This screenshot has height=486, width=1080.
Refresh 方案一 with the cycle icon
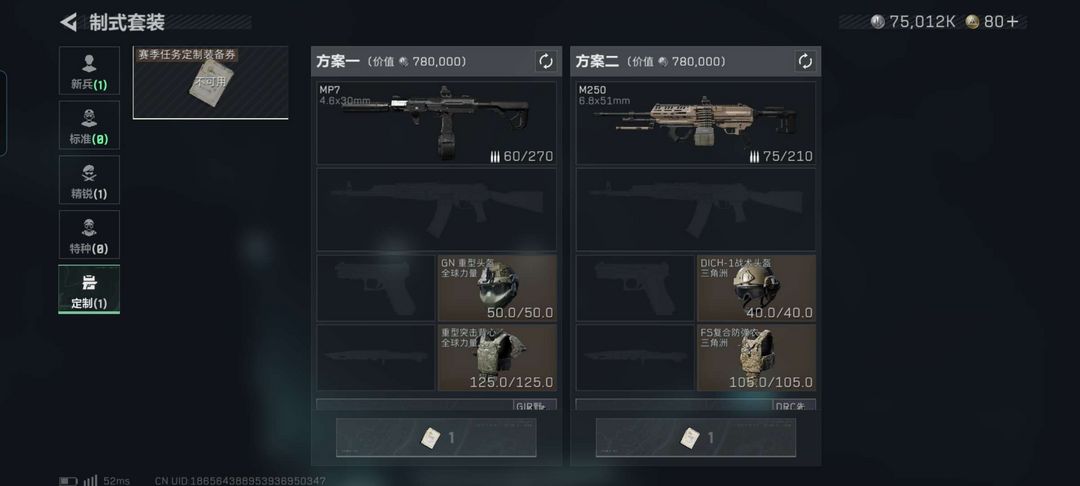tap(546, 61)
